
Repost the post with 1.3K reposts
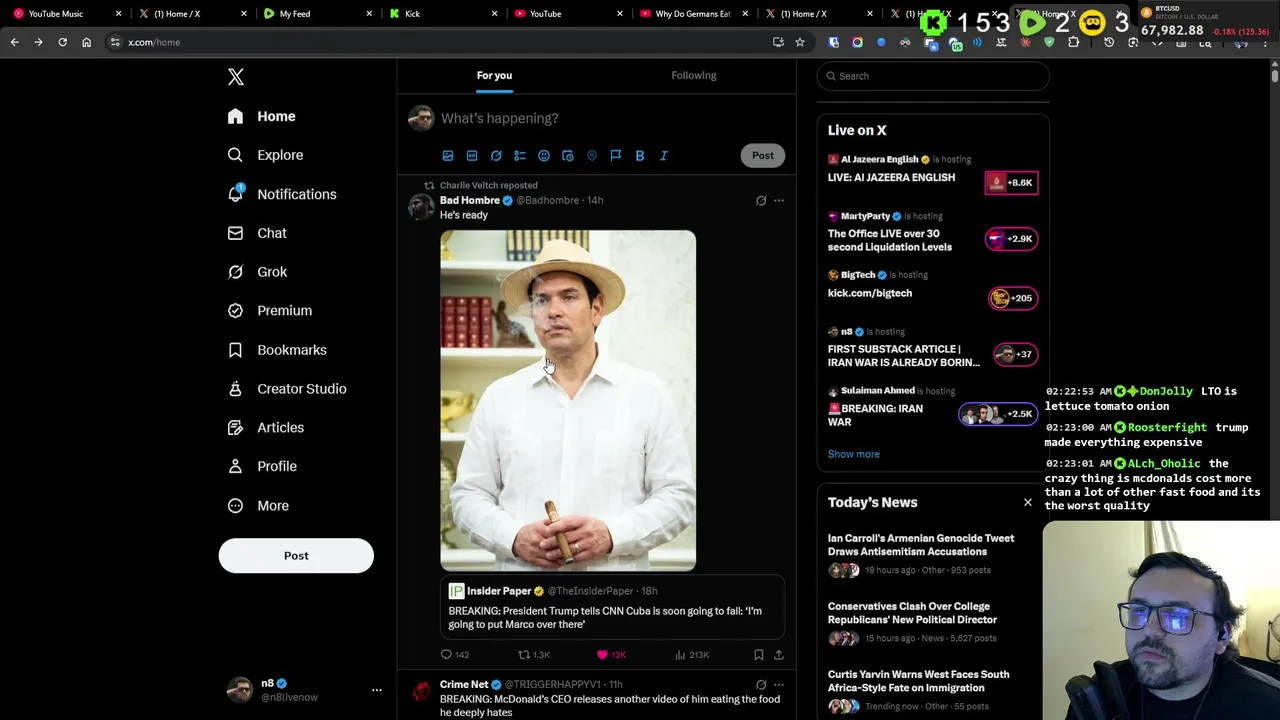534,655
